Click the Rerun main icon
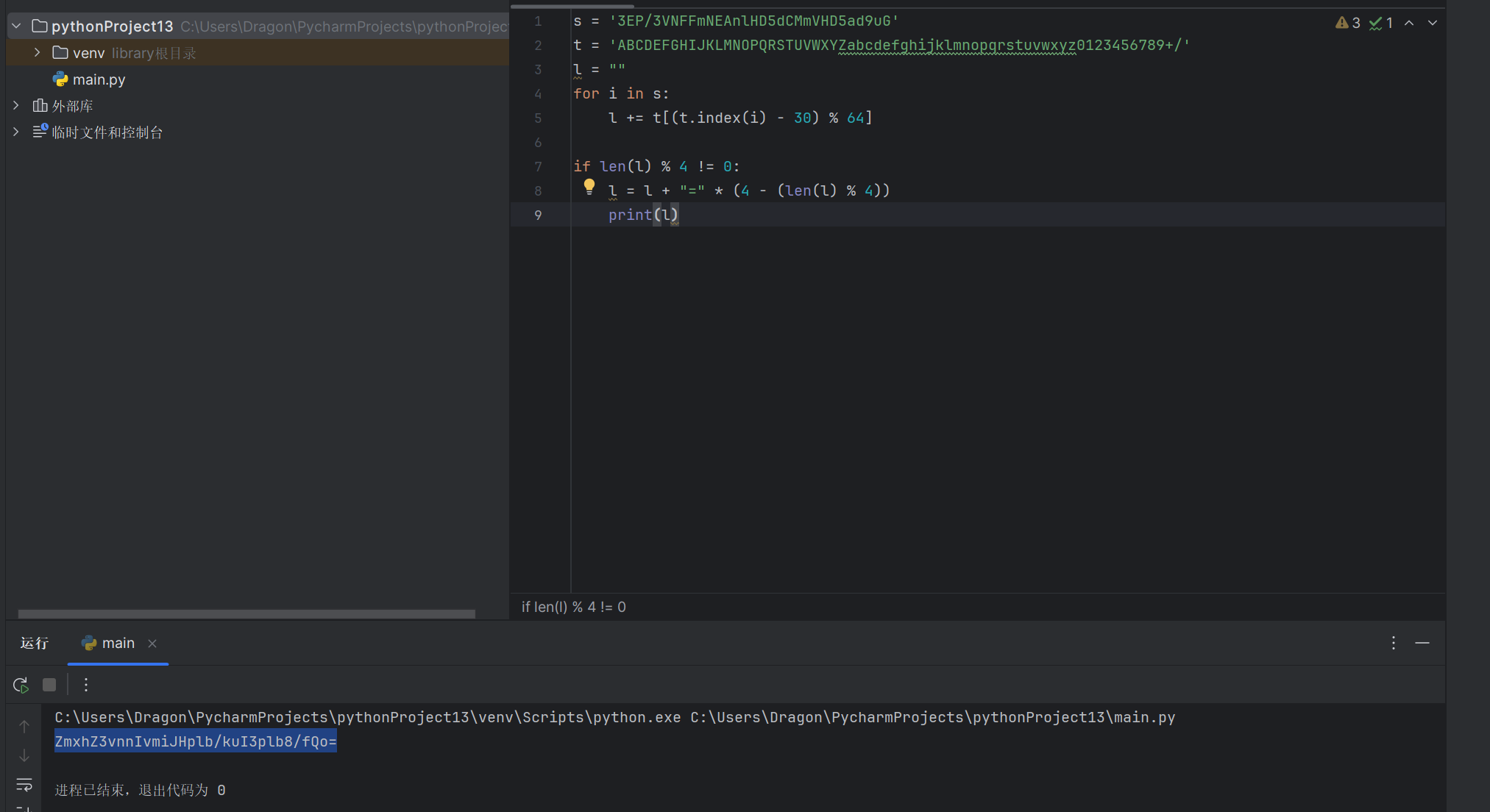 coord(21,685)
